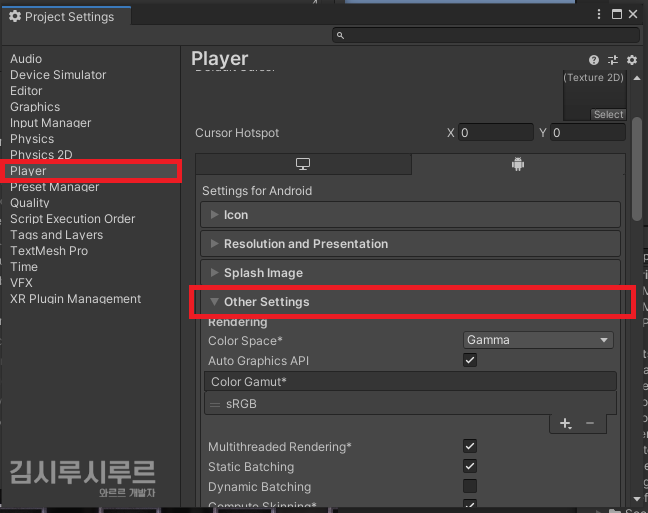Toggle Multithreaded Rendering checkbox
Screen dimensions: 648x513
point(470,446)
